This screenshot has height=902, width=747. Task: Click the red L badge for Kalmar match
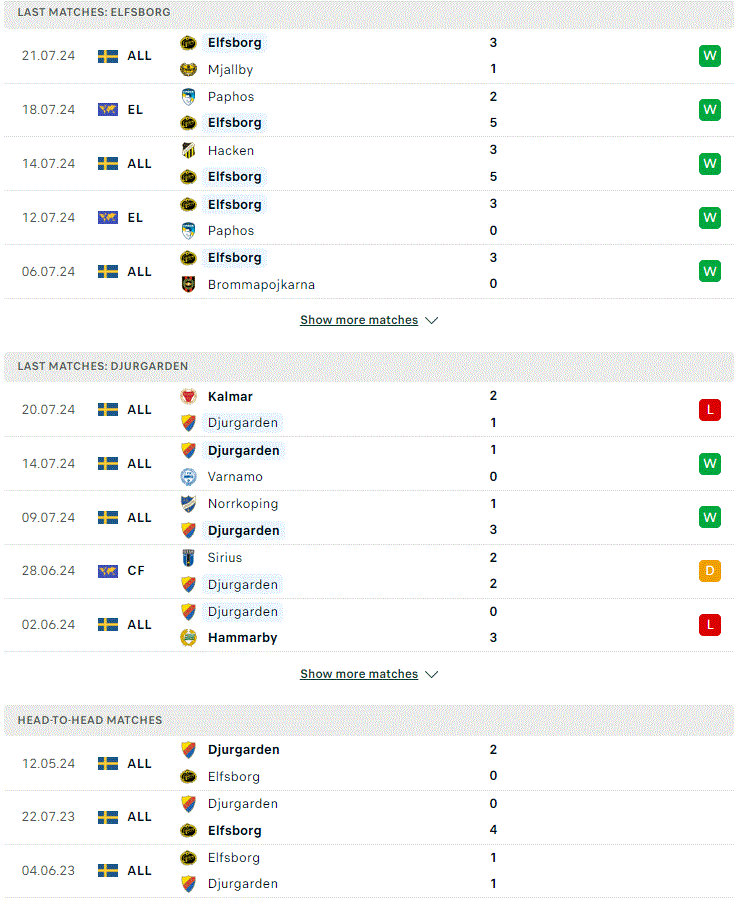point(710,410)
